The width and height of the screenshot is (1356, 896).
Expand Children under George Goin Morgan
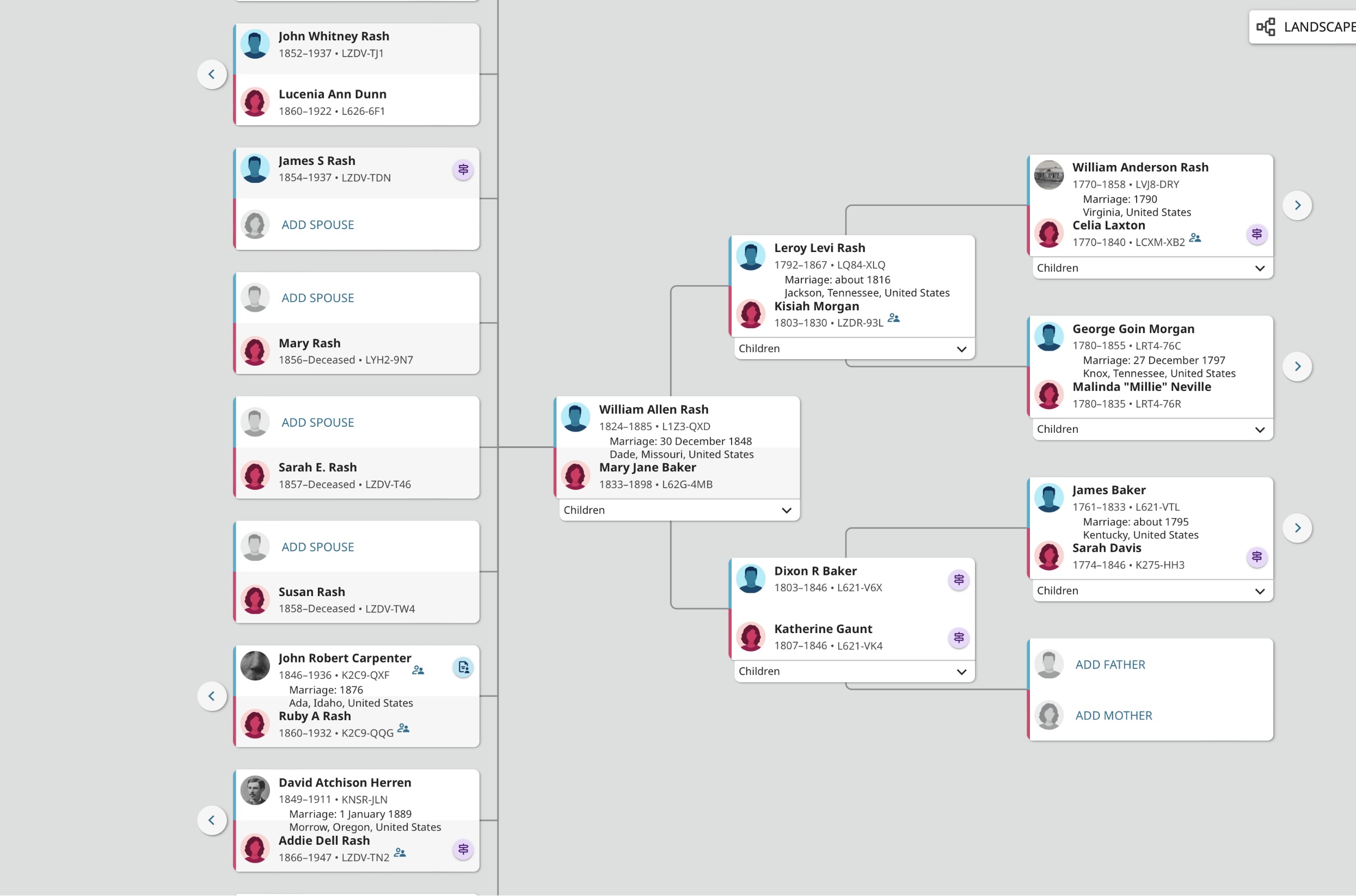click(1260, 429)
